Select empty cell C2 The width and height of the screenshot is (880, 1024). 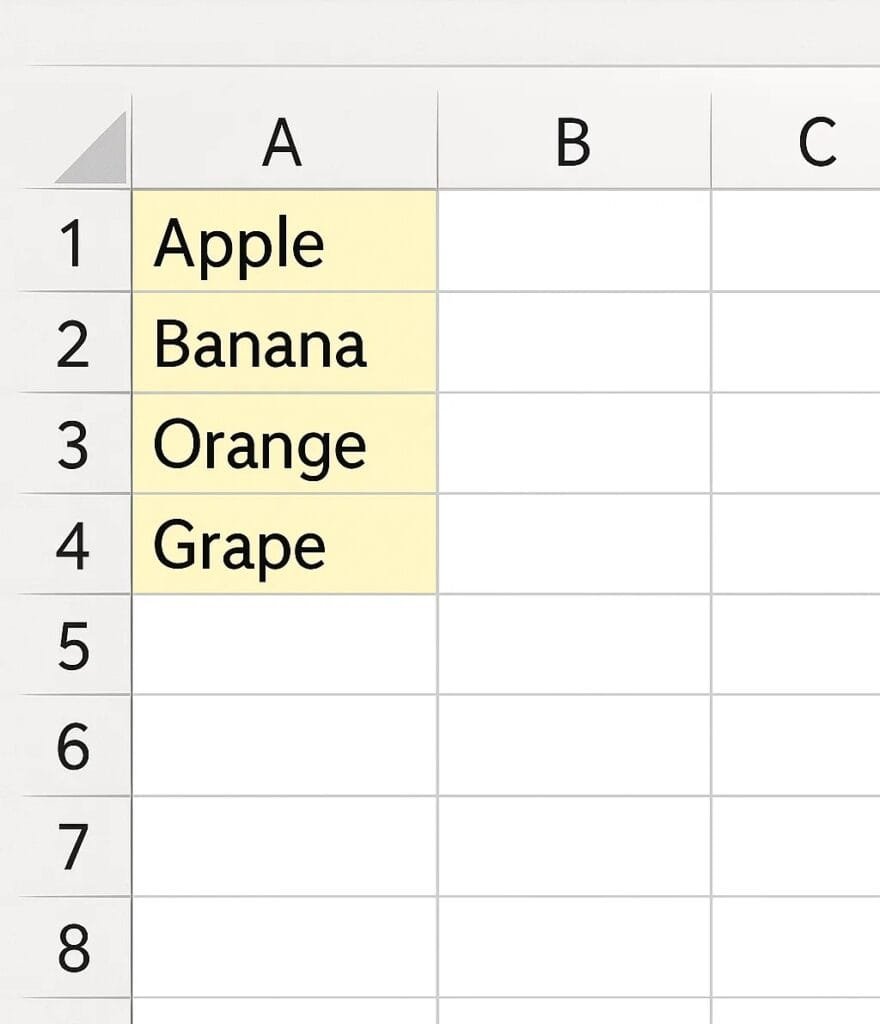pos(796,342)
